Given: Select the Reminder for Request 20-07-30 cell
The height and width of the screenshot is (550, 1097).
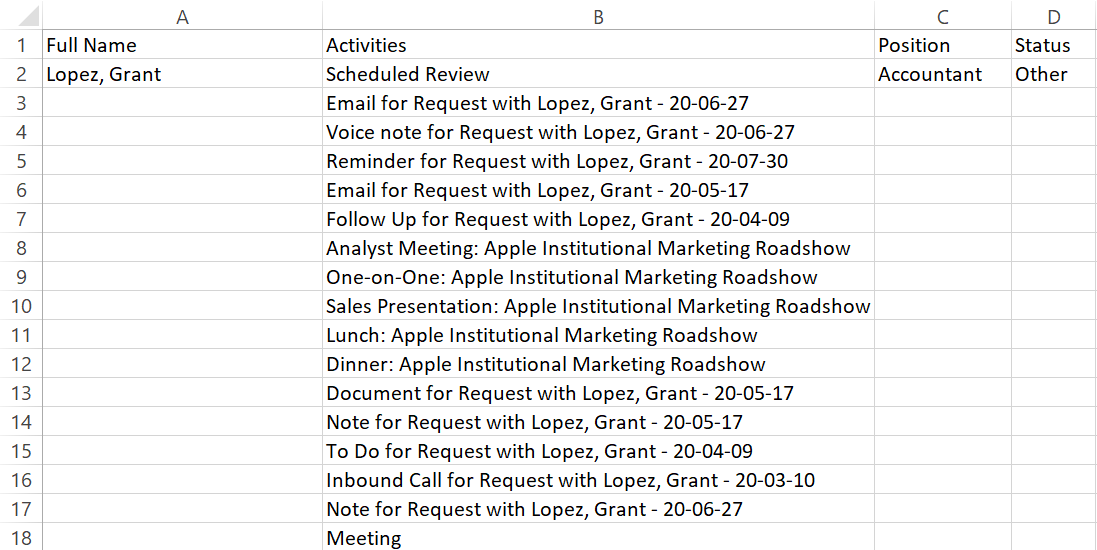Looking at the screenshot, I should (x=598, y=161).
